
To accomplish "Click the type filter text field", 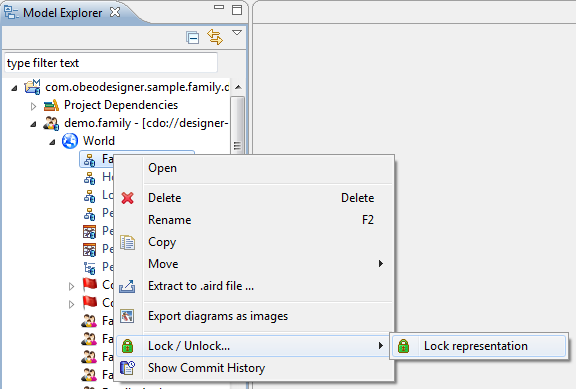I will coord(111,63).
